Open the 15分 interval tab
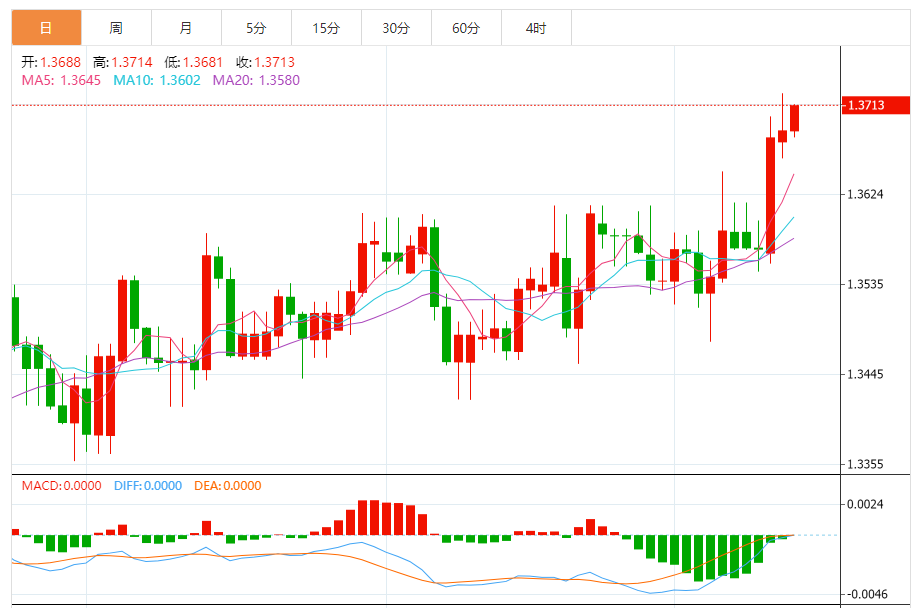This screenshot has height=608, width=920. point(326,28)
